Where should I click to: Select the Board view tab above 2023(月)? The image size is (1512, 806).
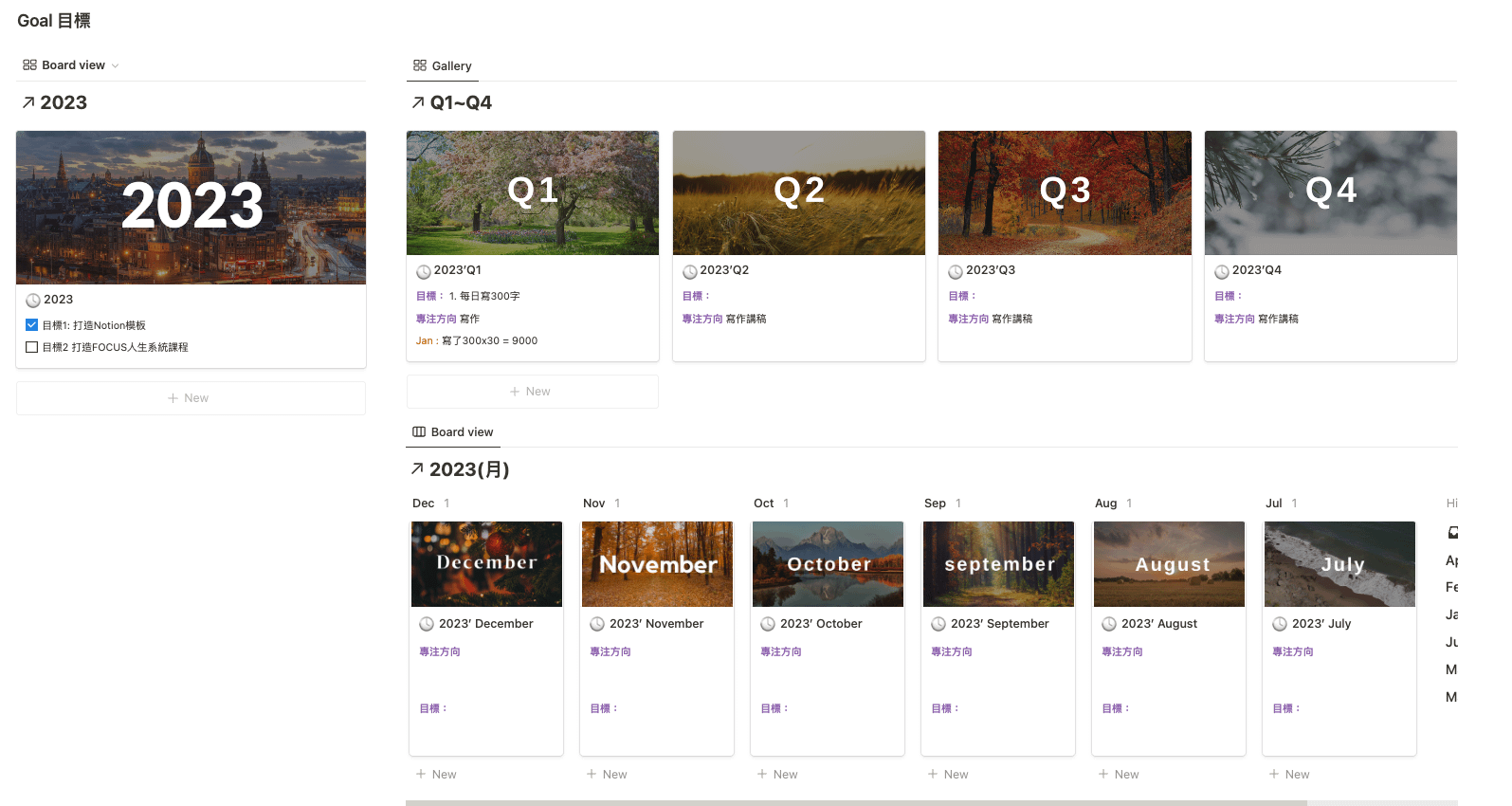point(452,431)
